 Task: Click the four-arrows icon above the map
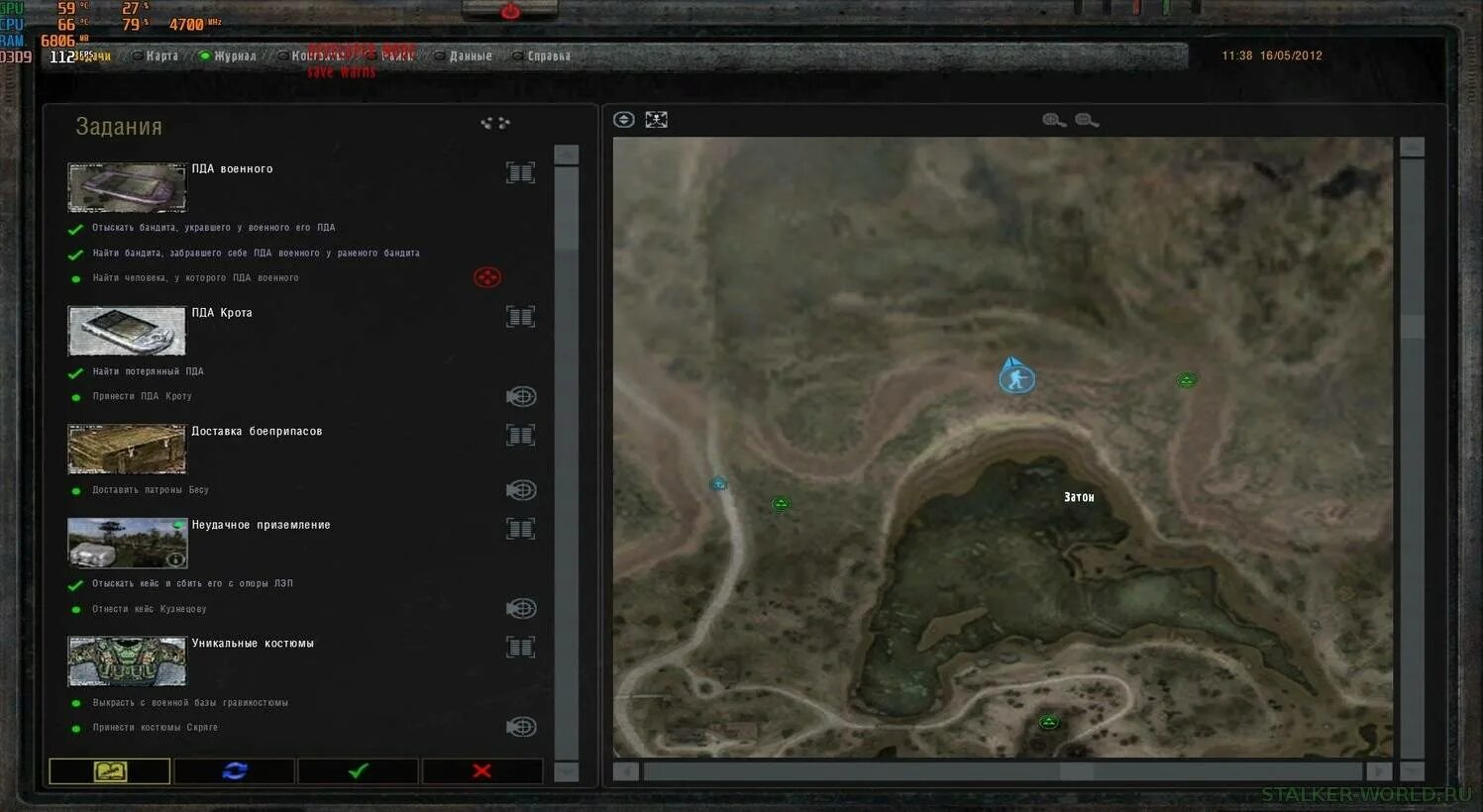[656, 120]
